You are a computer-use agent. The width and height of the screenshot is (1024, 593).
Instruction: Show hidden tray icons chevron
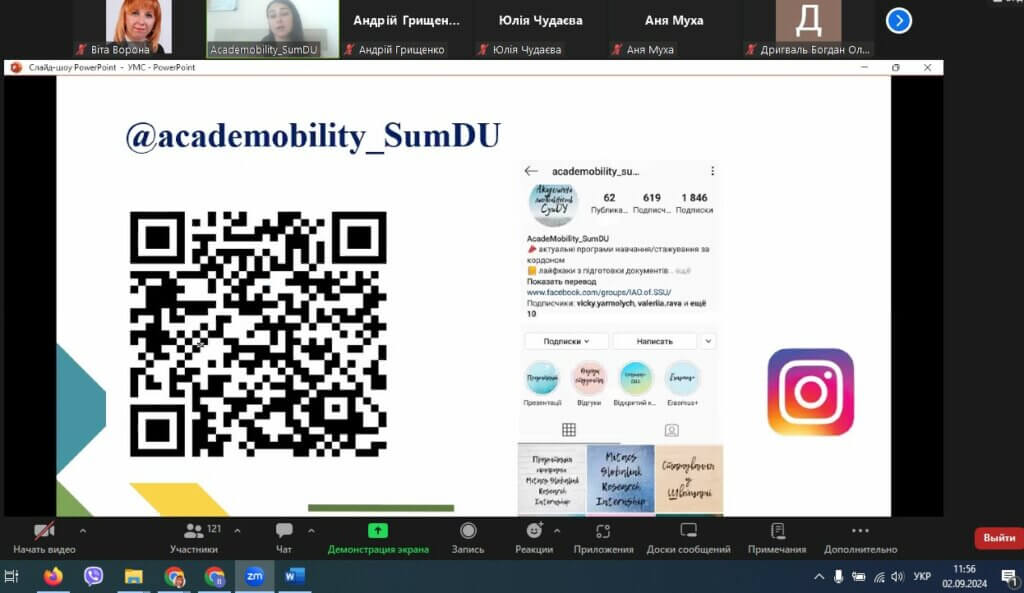point(819,577)
